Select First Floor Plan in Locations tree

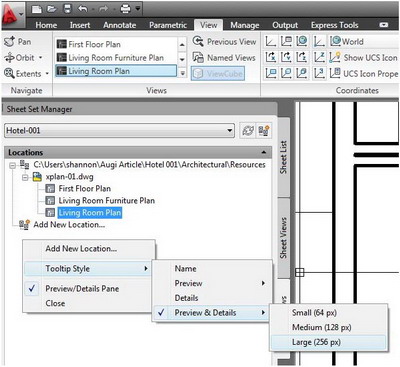pos(85,189)
